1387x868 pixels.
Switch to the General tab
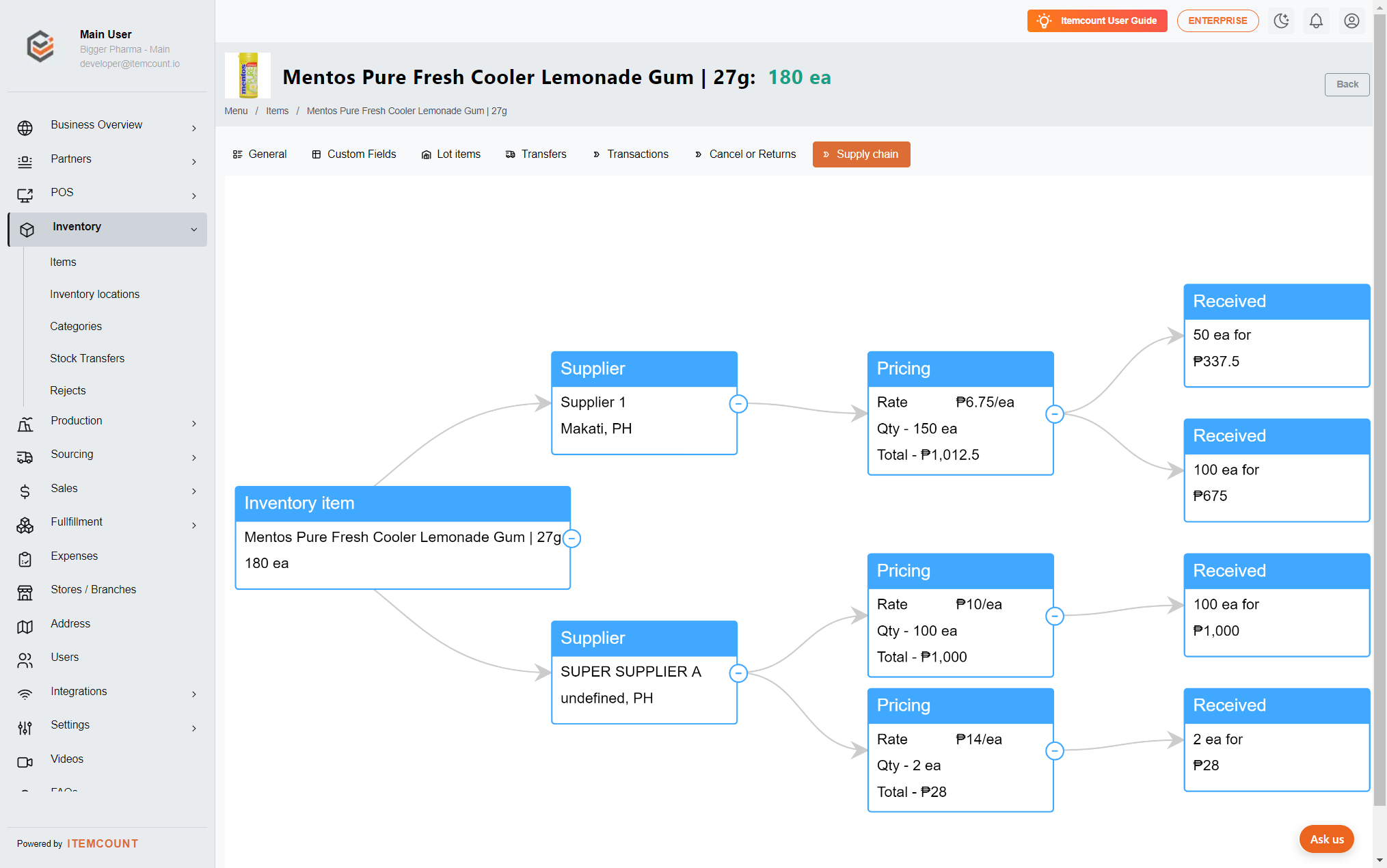pyautogui.click(x=260, y=154)
